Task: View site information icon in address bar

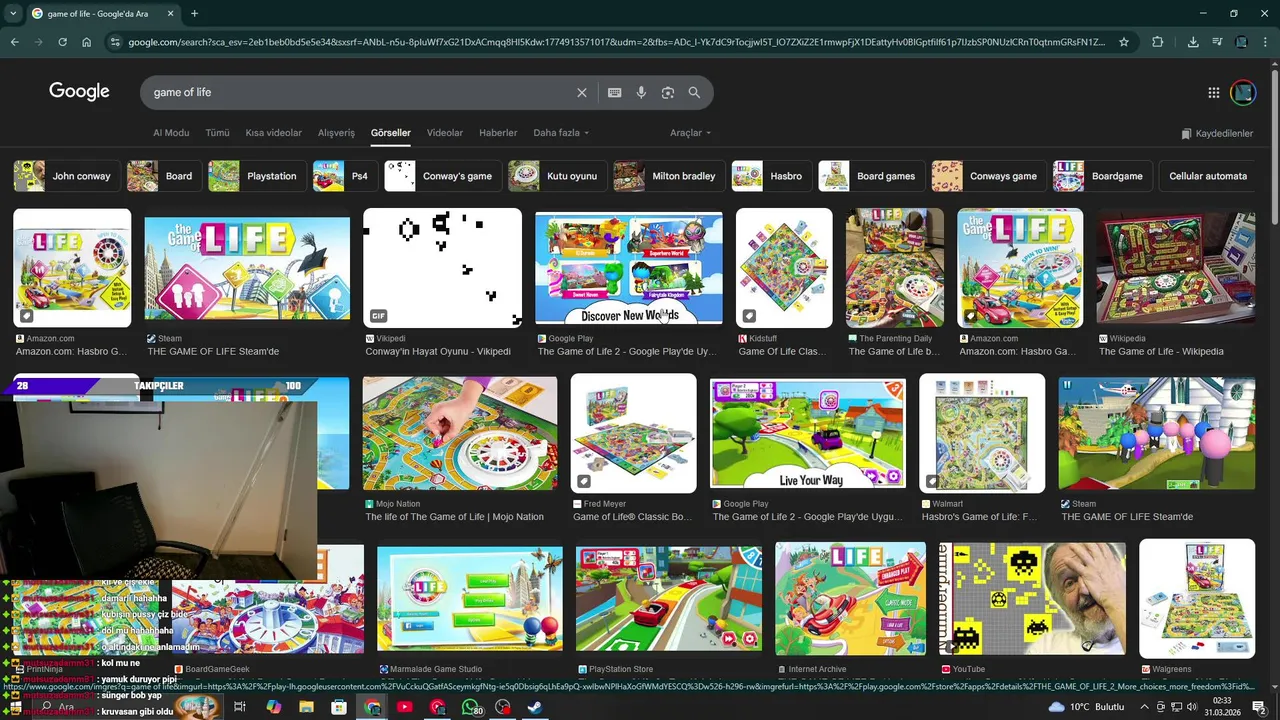Action: coord(115,42)
